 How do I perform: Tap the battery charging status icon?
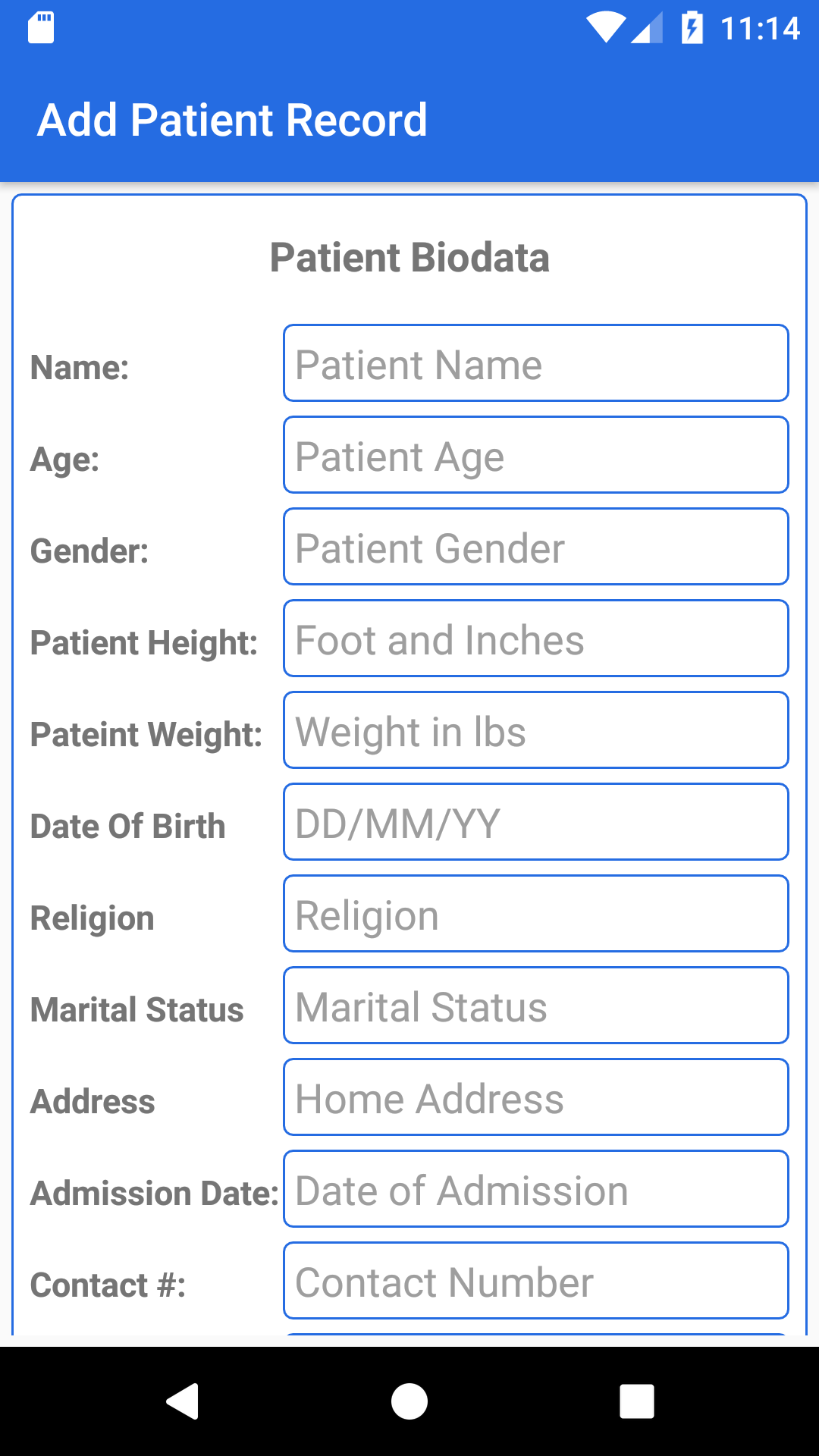coord(692,28)
